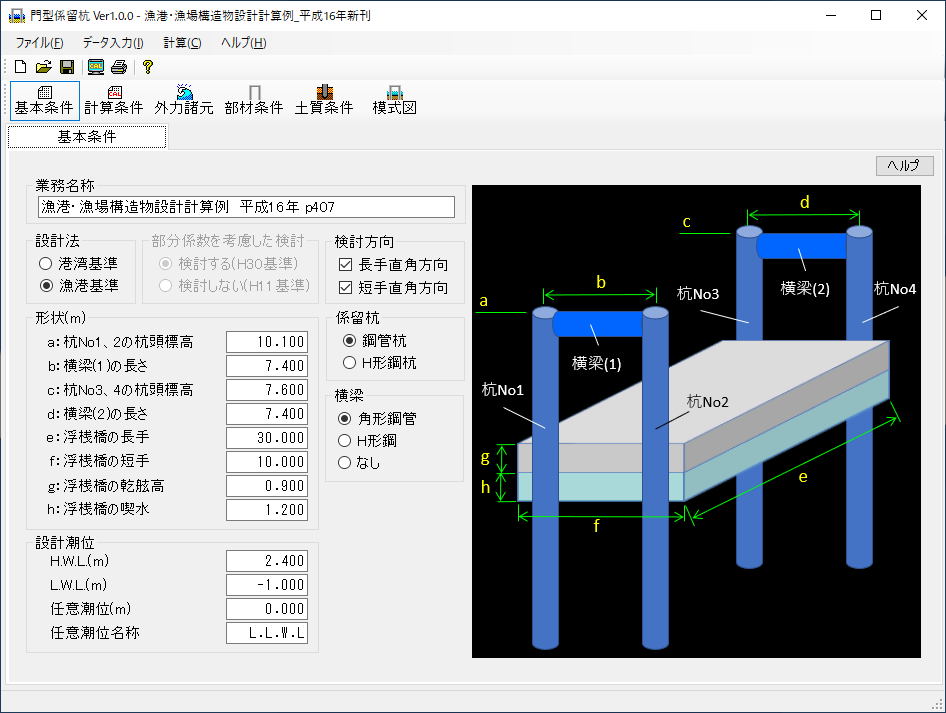Click the window resize grip
946x713 pixels.
tap(938, 705)
